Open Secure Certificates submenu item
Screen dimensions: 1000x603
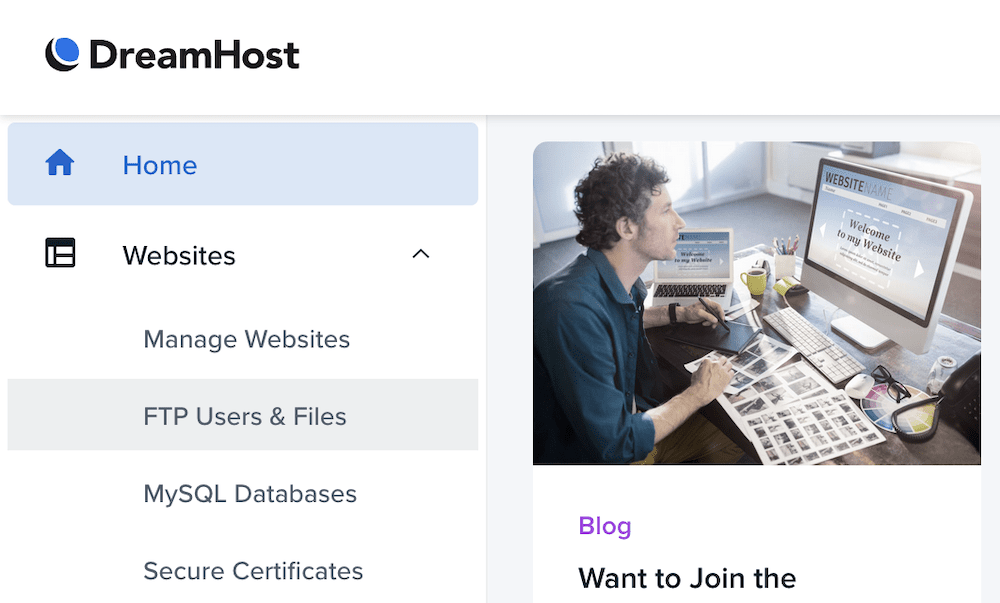(x=253, y=570)
